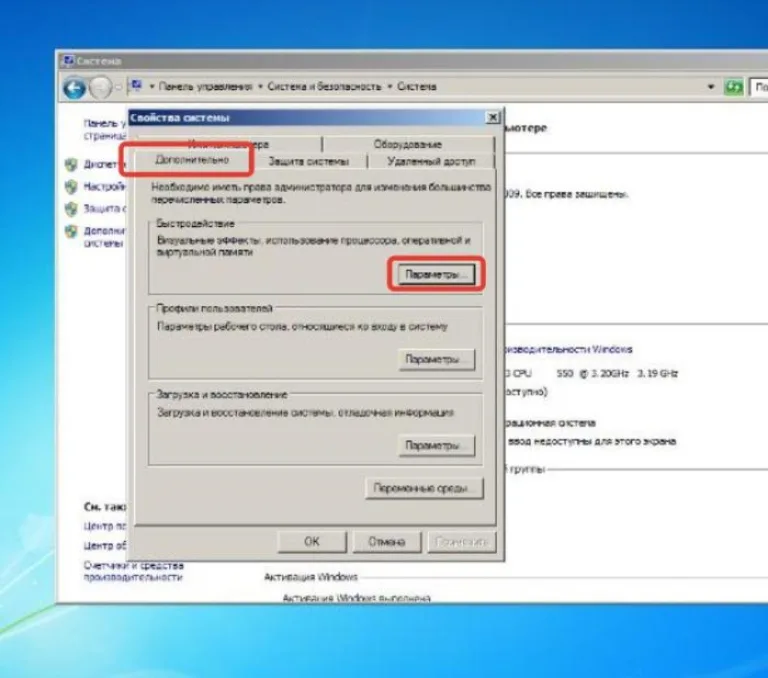768x678 pixels.
Task: Open Параметры for Профили пользователей
Action: click(436, 359)
